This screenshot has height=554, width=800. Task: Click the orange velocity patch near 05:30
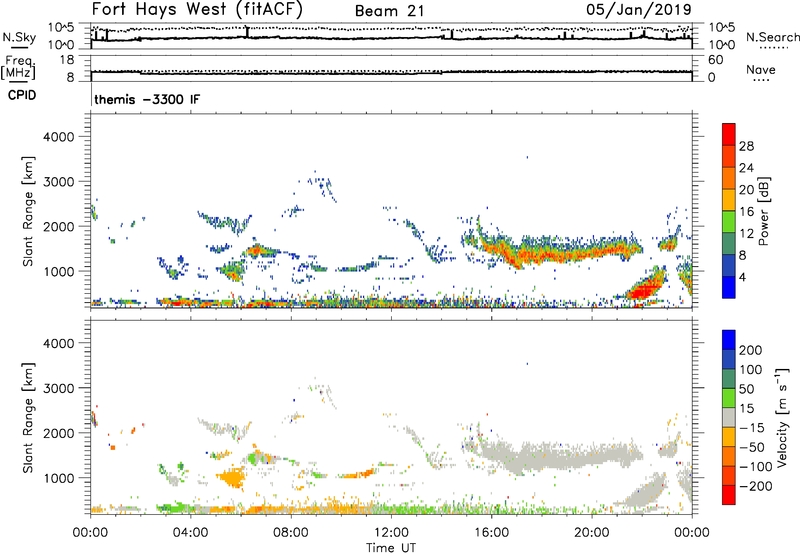pyautogui.click(x=232, y=479)
